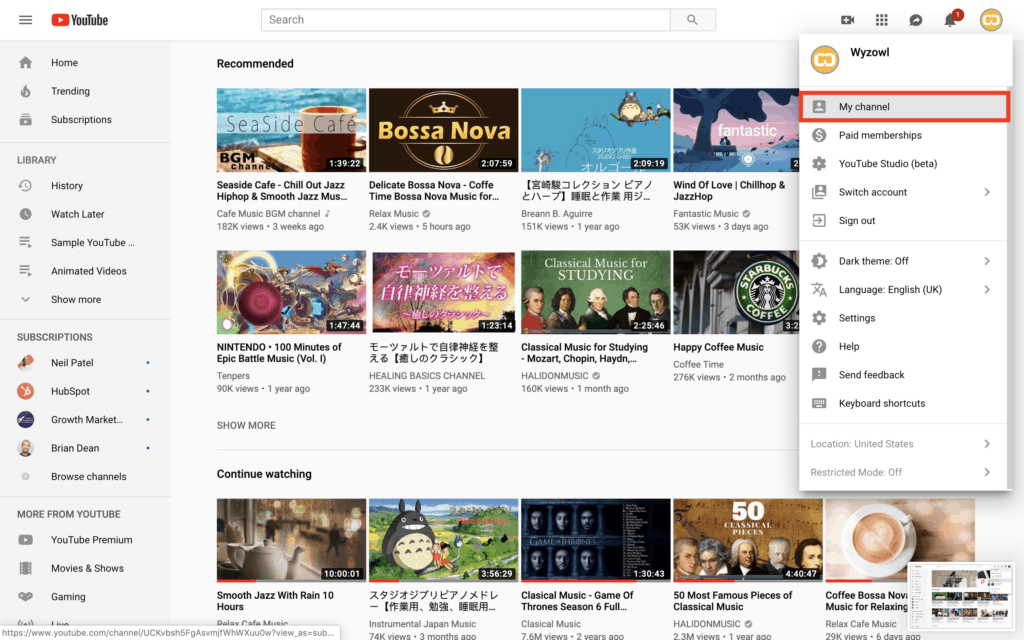Click the Coffee Time channel name
The width and height of the screenshot is (1024, 640).
point(698,364)
